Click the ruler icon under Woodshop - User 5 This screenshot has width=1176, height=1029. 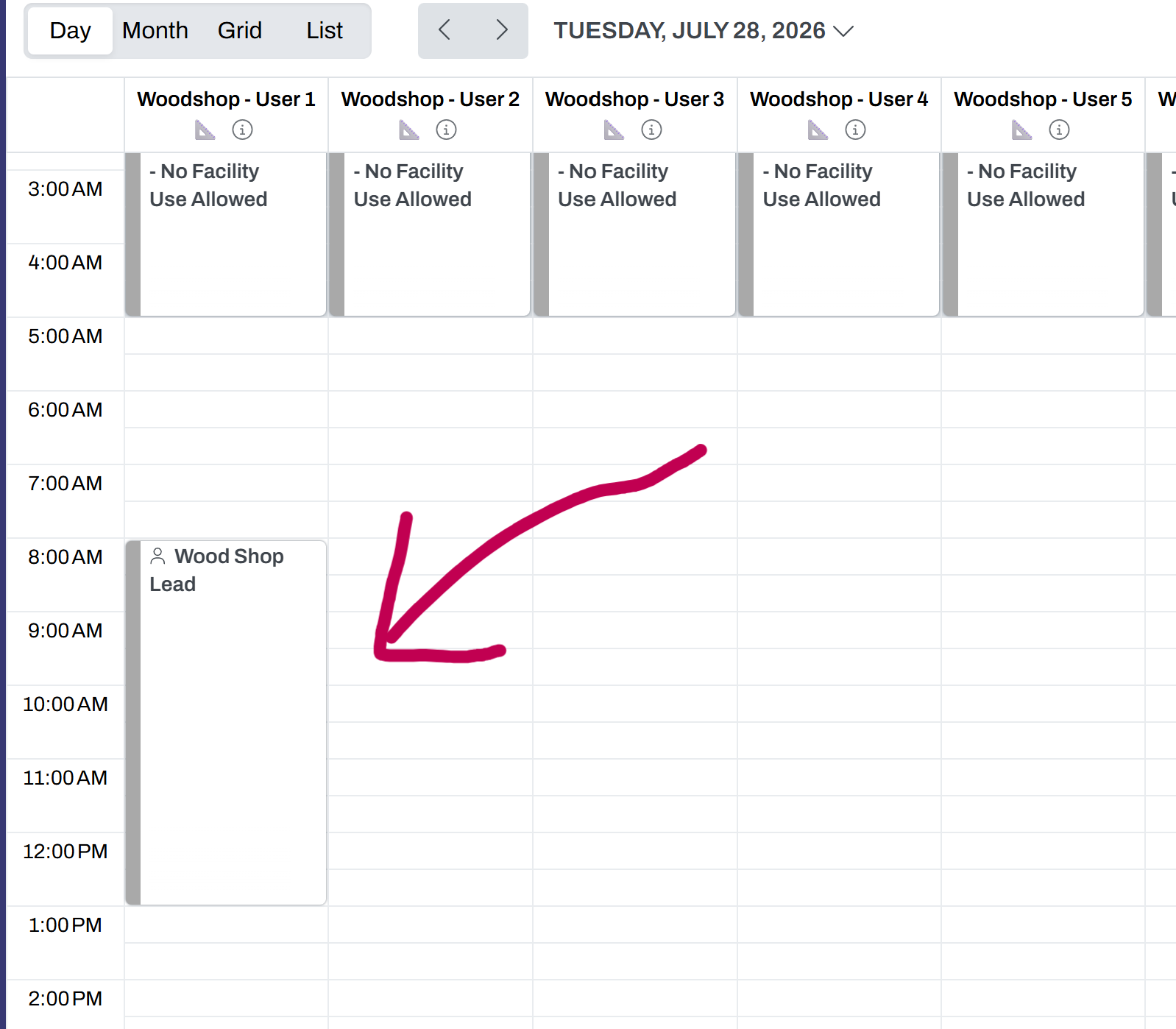[1021, 130]
